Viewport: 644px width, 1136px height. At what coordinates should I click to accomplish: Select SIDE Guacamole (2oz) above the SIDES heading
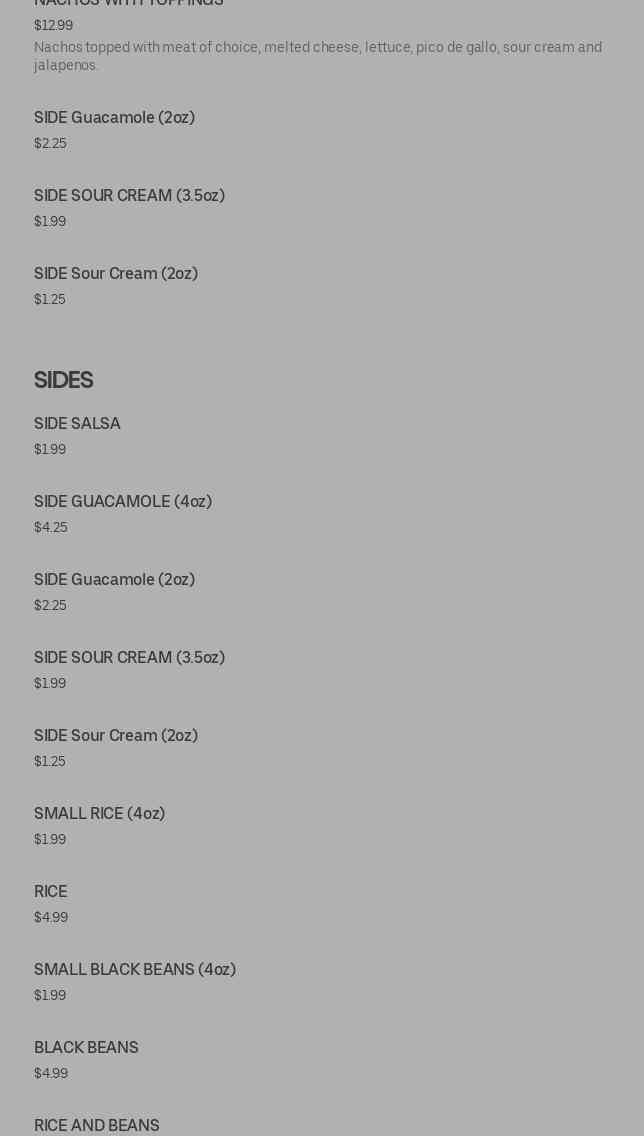(x=114, y=118)
